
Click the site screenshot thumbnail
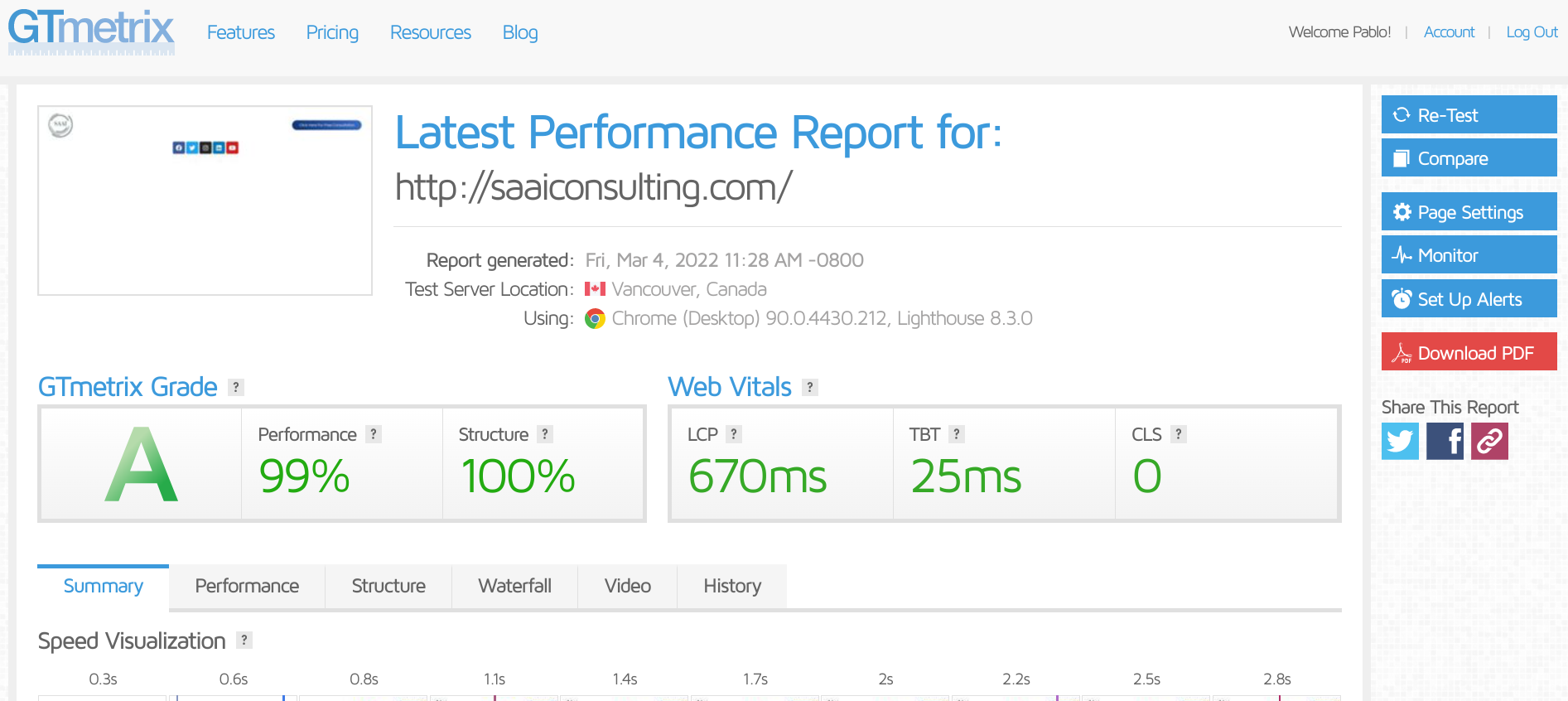205,201
